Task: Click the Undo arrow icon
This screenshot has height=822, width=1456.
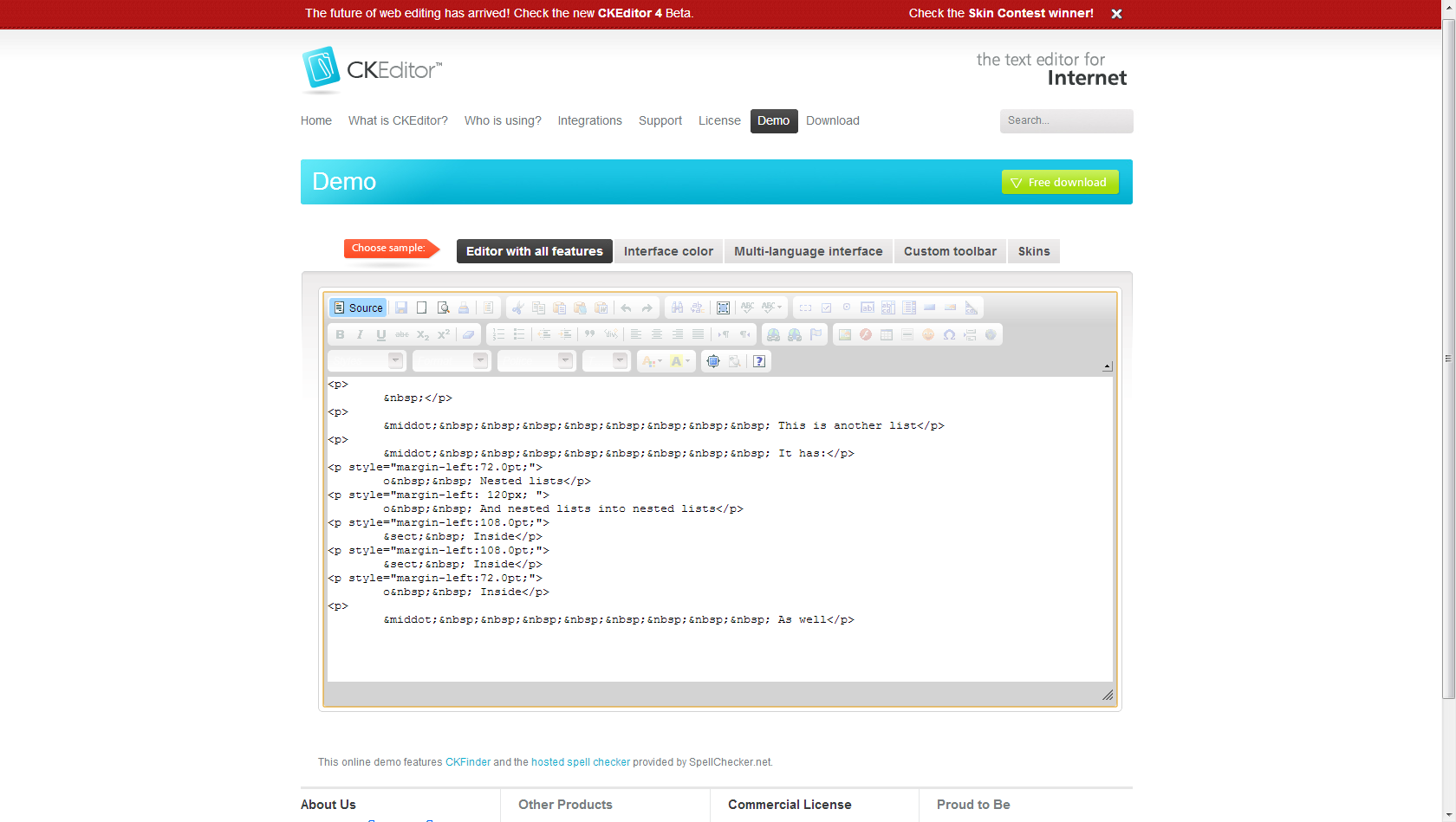Action: [626, 307]
